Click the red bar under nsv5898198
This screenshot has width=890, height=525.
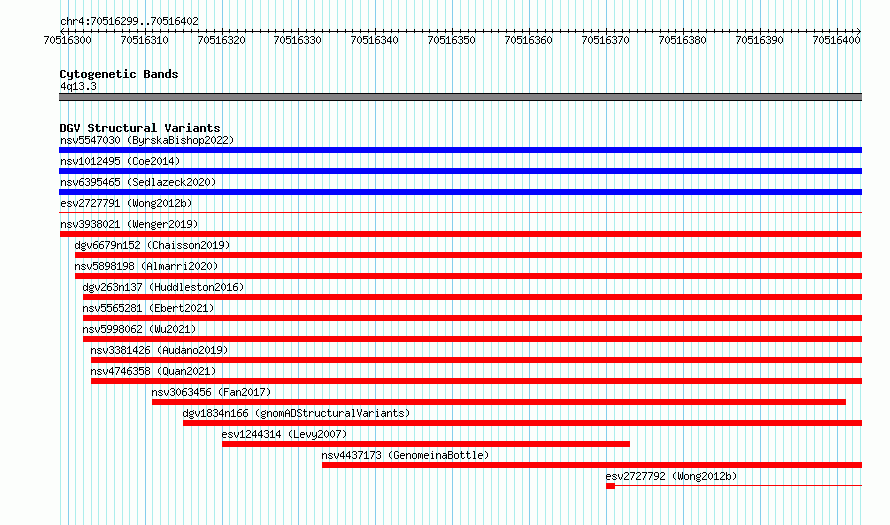pos(468,276)
